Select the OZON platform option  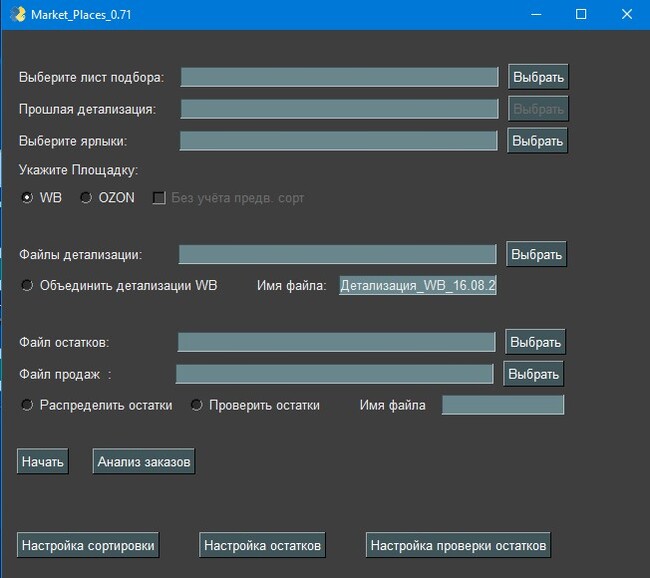coord(86,198)
